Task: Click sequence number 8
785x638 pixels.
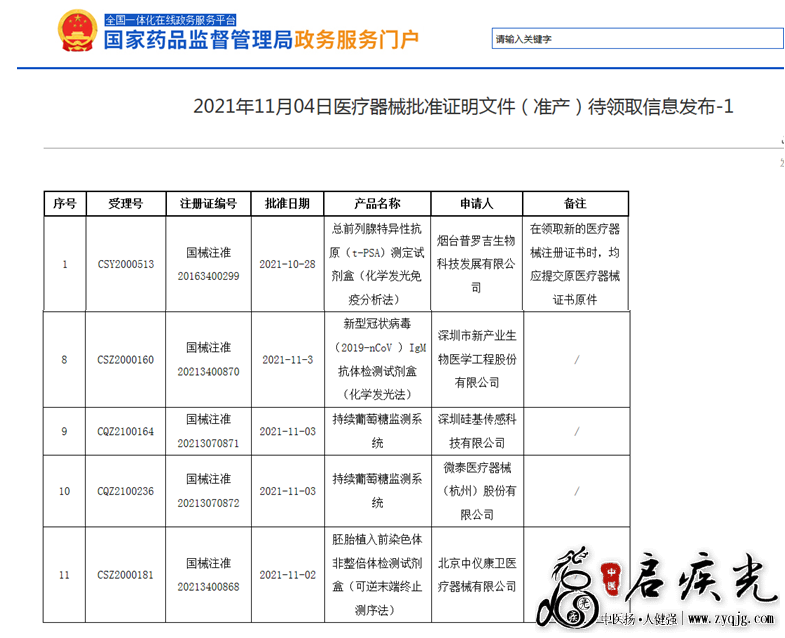Action: (x=64, y=360)
